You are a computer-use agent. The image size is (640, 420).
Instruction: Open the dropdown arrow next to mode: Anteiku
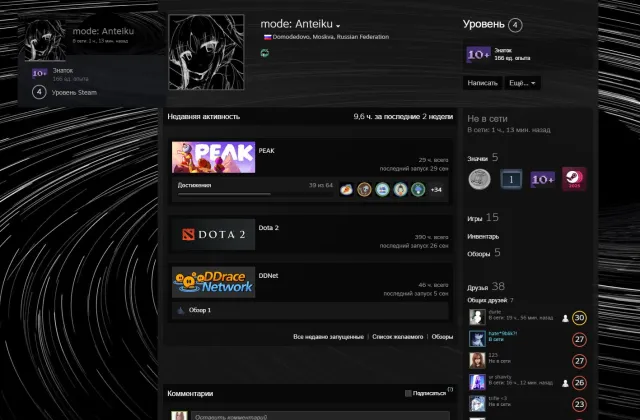click(338, 26)
